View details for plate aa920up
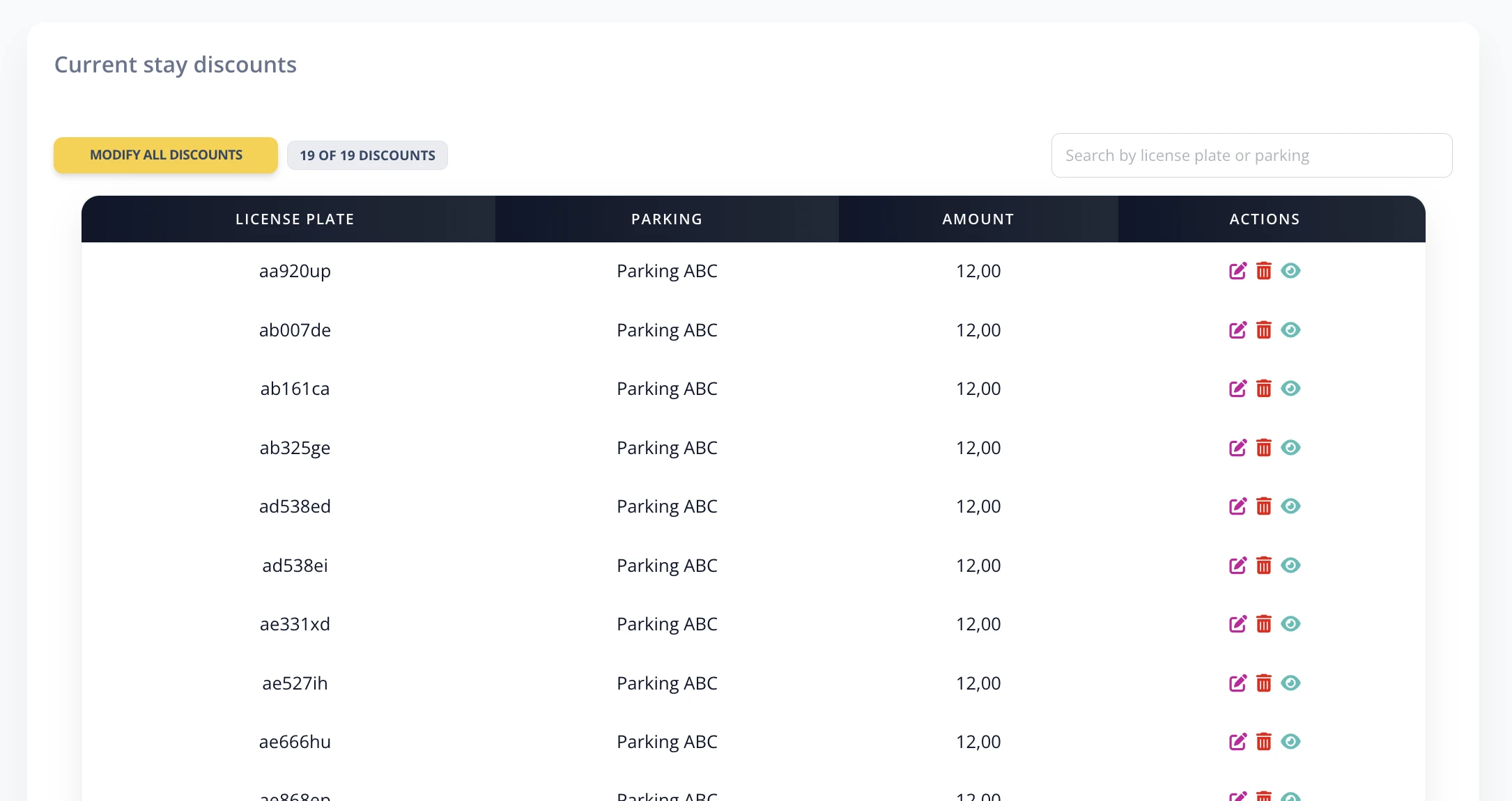The height and width of the screenshot is (801, 1512). pyautogui.click(x=1290, y=270)
